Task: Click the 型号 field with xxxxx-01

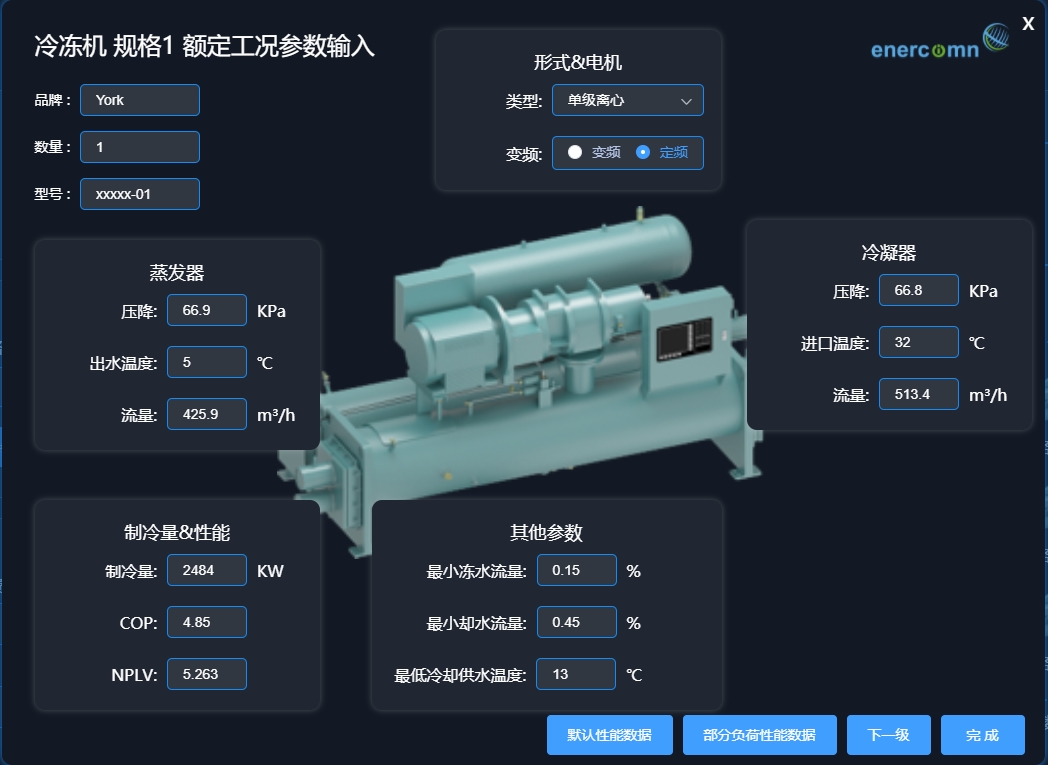Action: pos(140,194)
